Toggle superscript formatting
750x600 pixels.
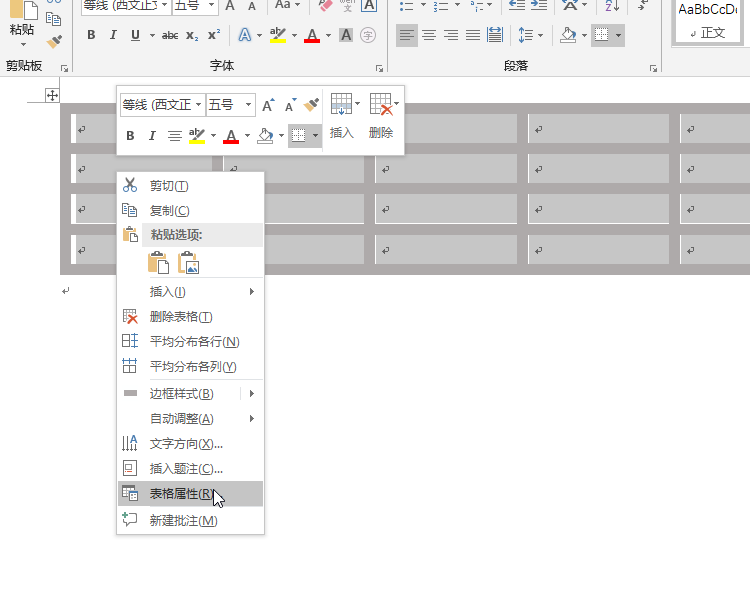tap(214, 35)
